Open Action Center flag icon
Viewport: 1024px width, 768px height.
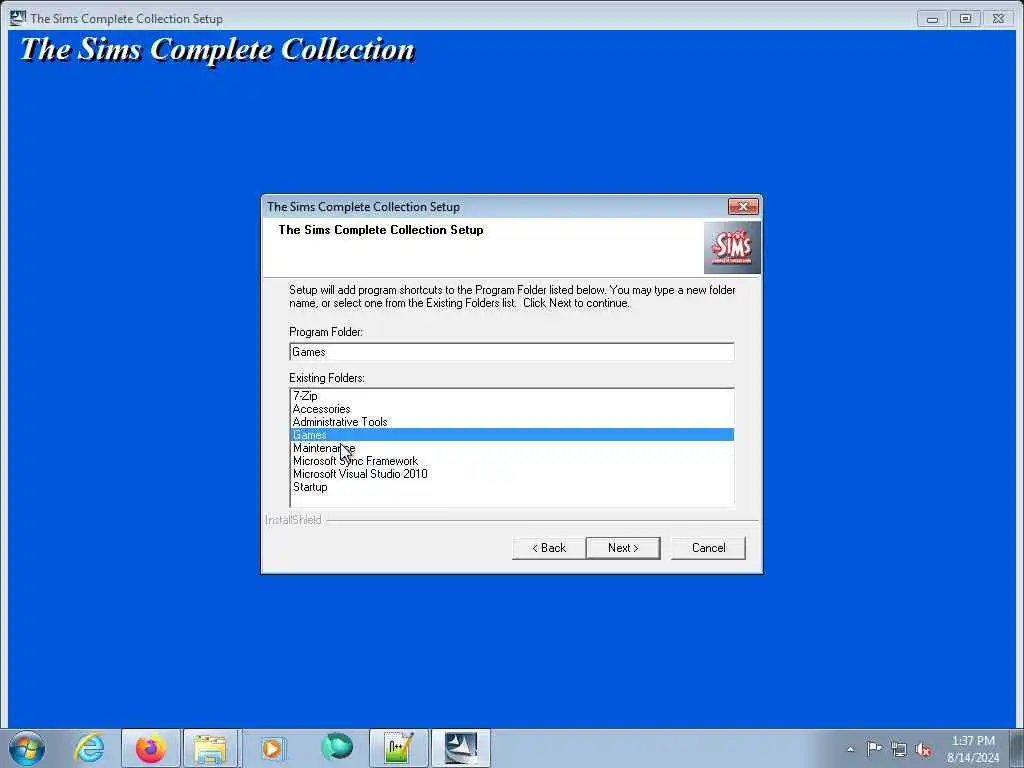tap(874, 748)
